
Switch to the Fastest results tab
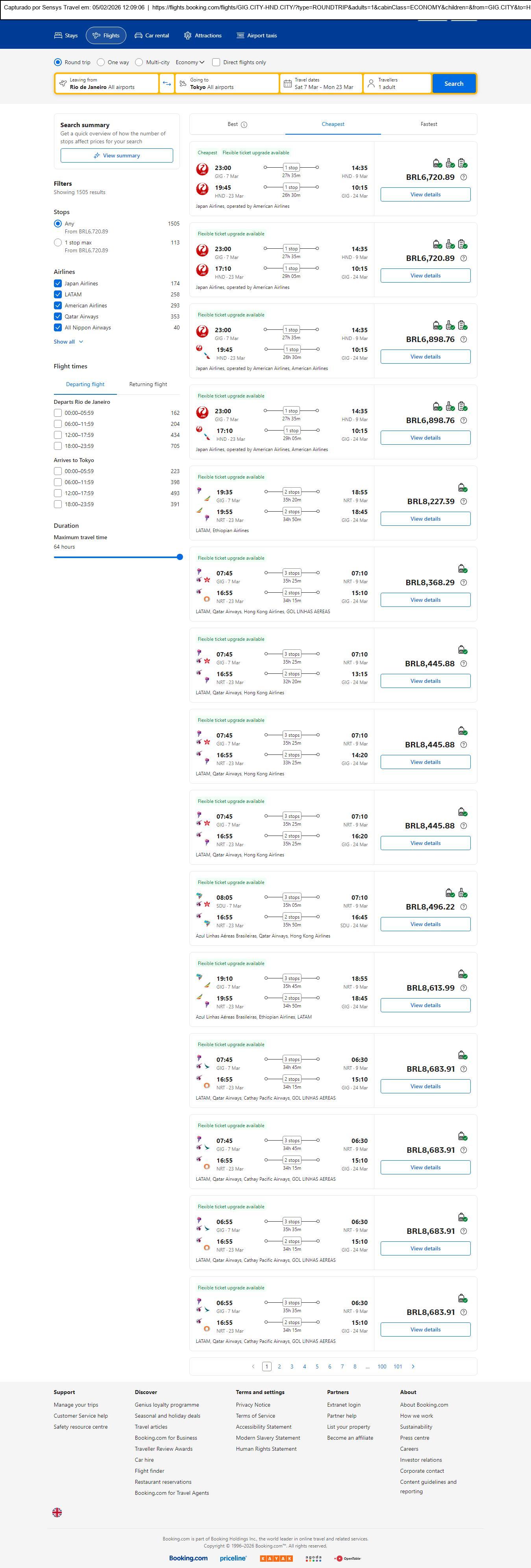click(429, 124)
